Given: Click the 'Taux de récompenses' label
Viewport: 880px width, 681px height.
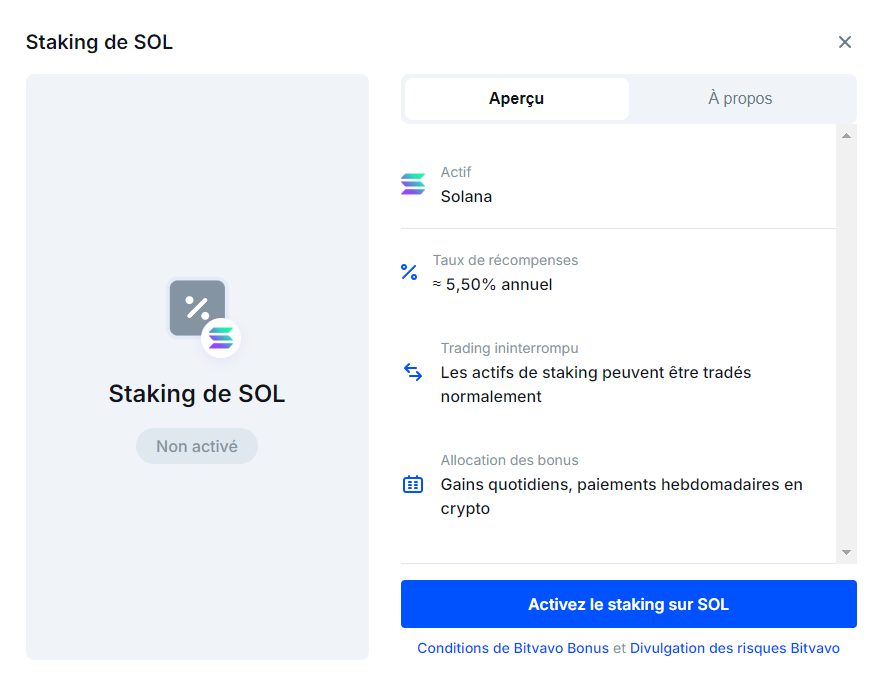Looking at the screenshot, I should (x=505, y=260).
